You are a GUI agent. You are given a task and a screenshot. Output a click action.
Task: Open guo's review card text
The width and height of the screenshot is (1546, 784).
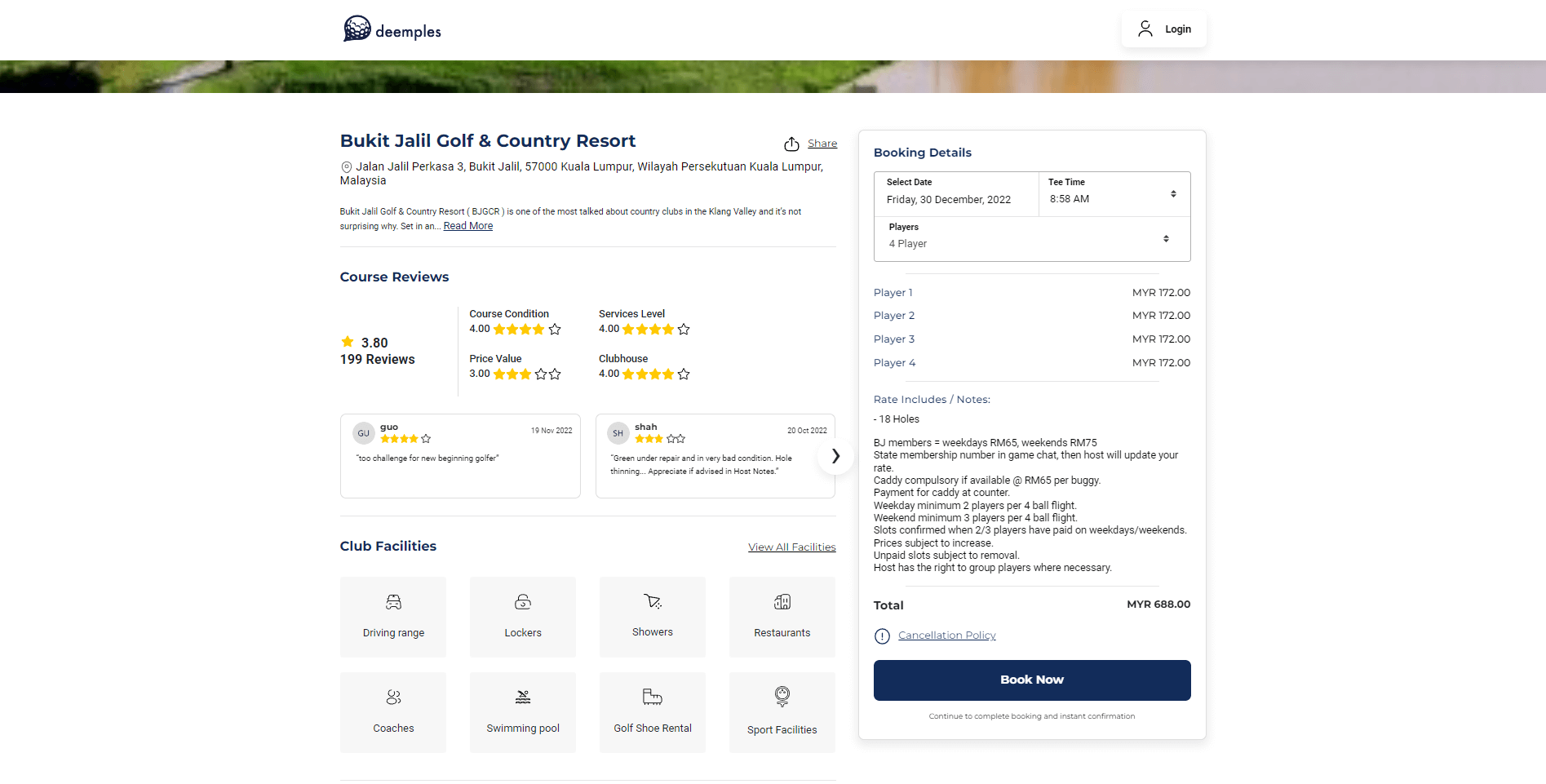coord(427,458)
